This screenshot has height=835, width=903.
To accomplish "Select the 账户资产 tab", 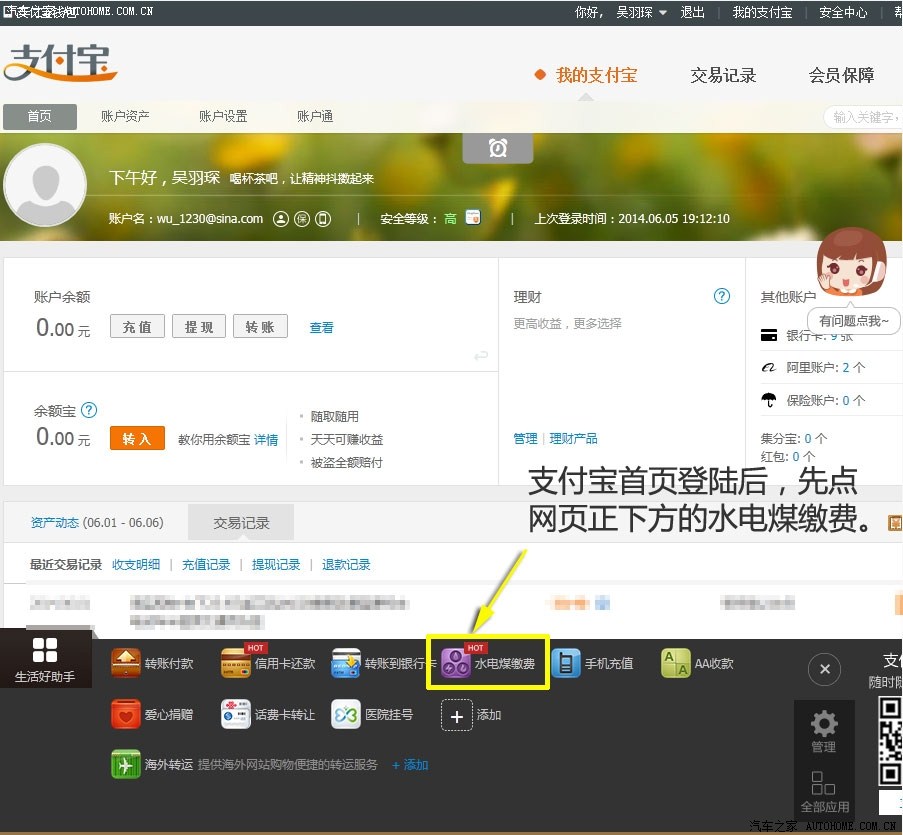I will pyautogui.click(x=125, y=116).
